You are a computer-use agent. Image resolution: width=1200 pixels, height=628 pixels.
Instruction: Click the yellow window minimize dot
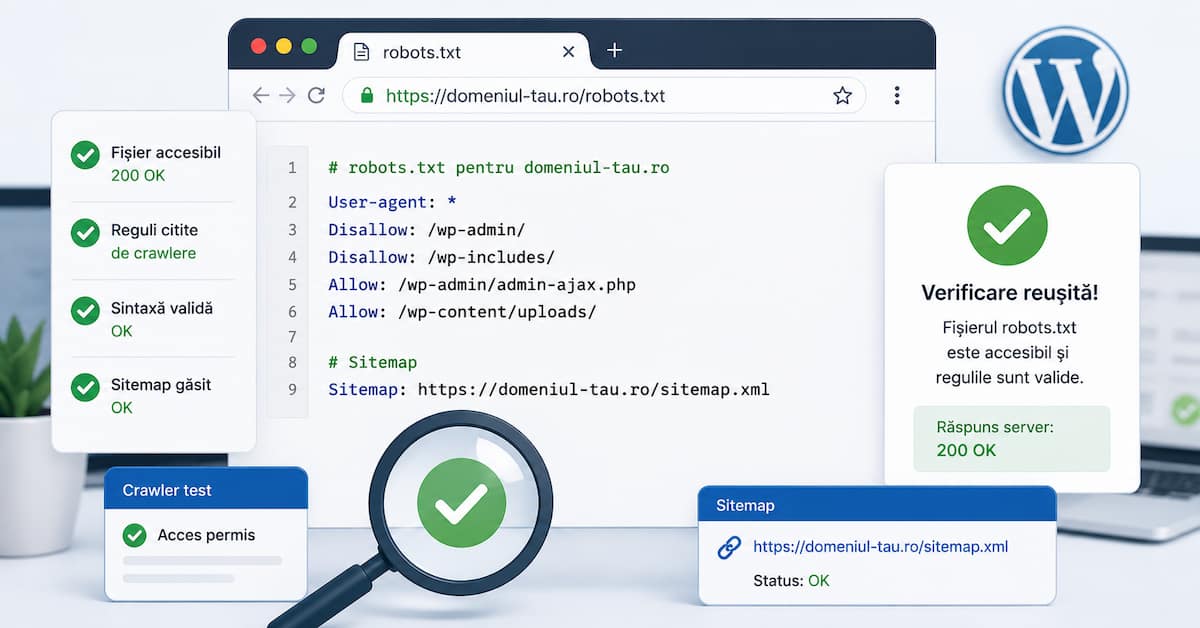pyautogui.click(x=284, y=46)
